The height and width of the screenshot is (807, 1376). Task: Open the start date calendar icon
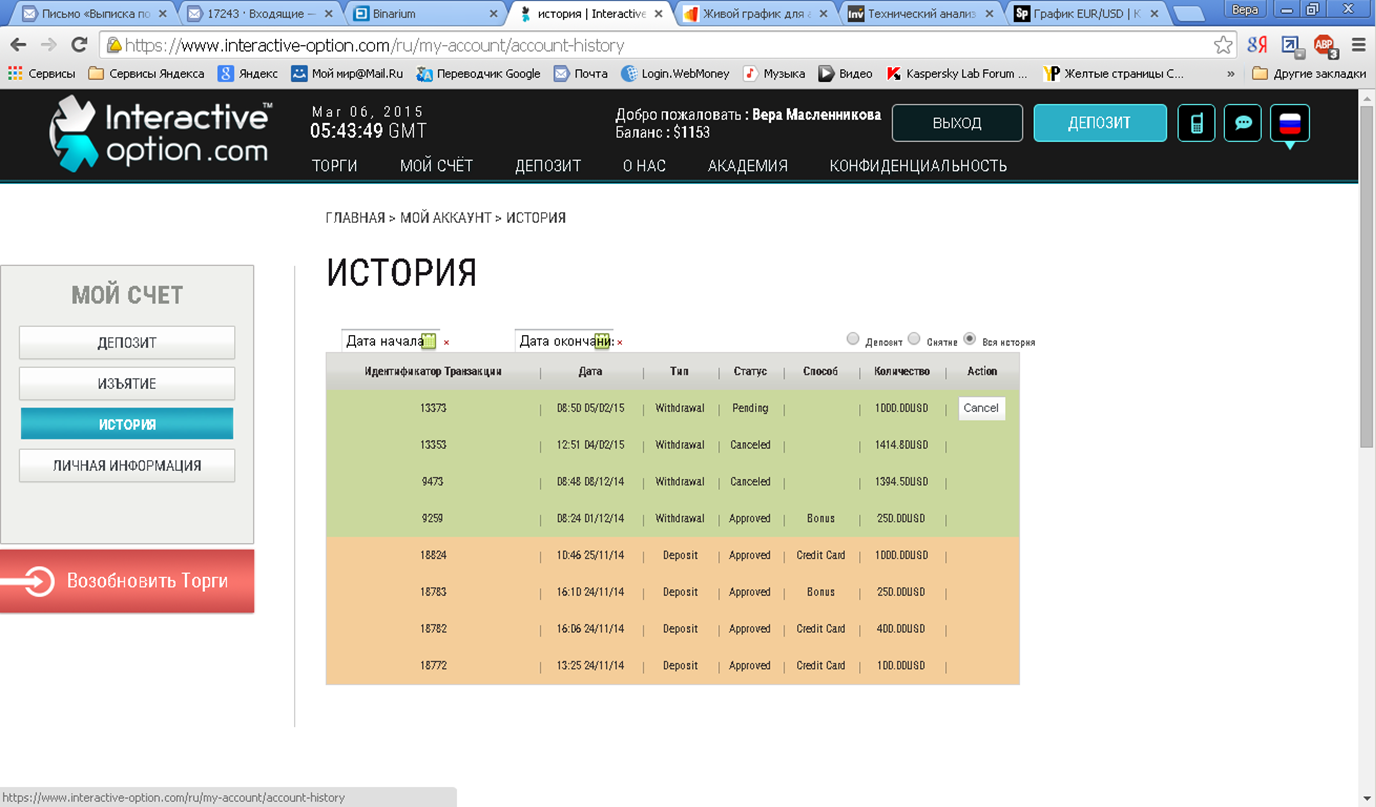point(428,342)
